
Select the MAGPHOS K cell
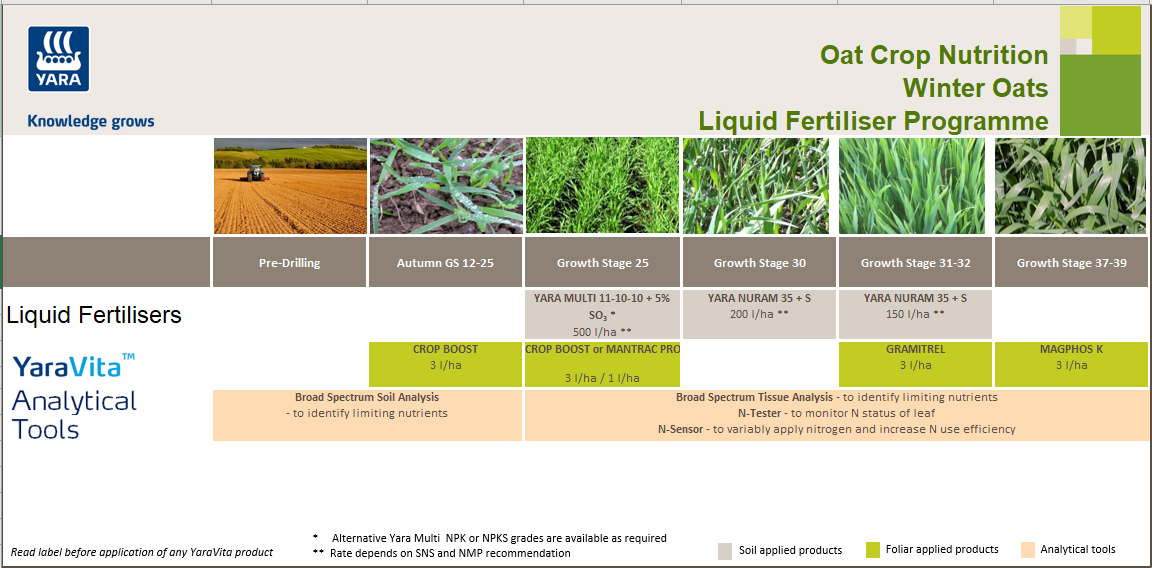coord(1072,364)
